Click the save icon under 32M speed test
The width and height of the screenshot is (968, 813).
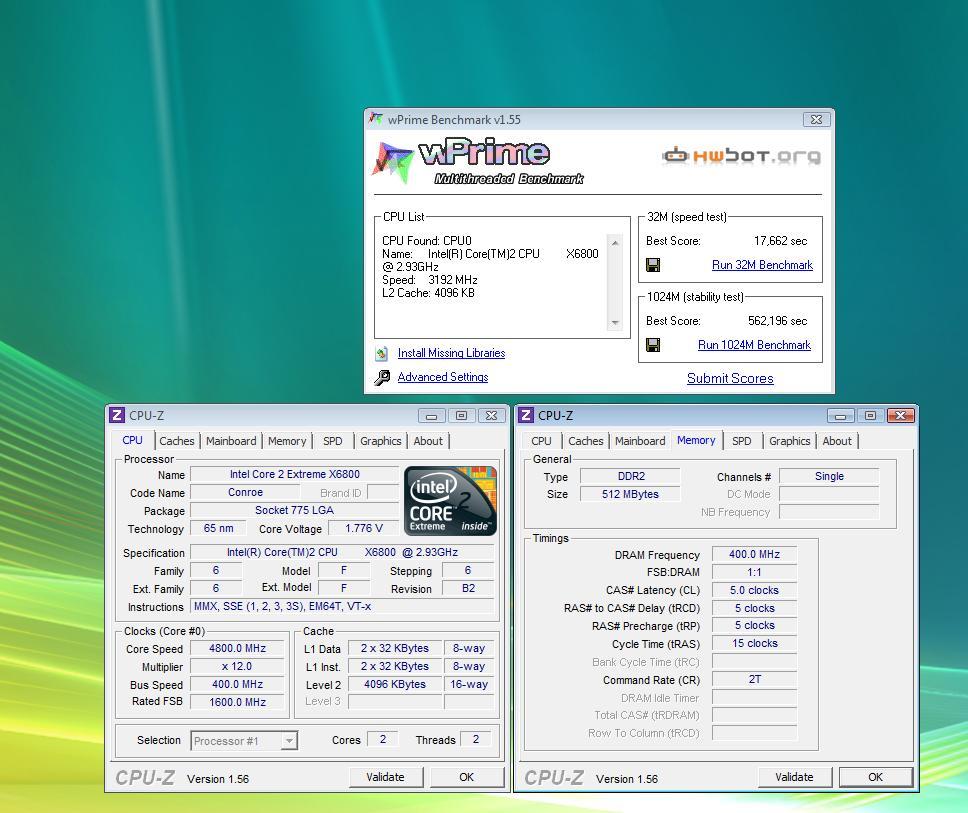coord(653,265)
